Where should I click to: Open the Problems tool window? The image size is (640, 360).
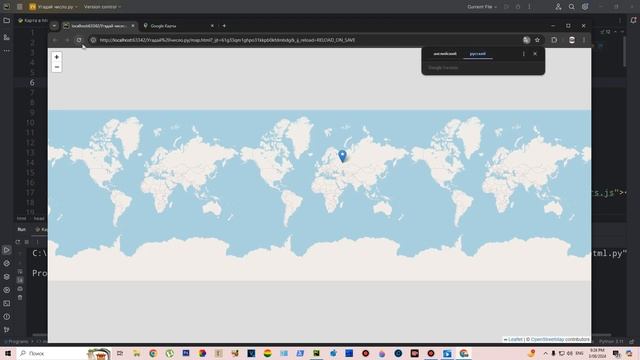pyautogui.click(x=7, y=317)
